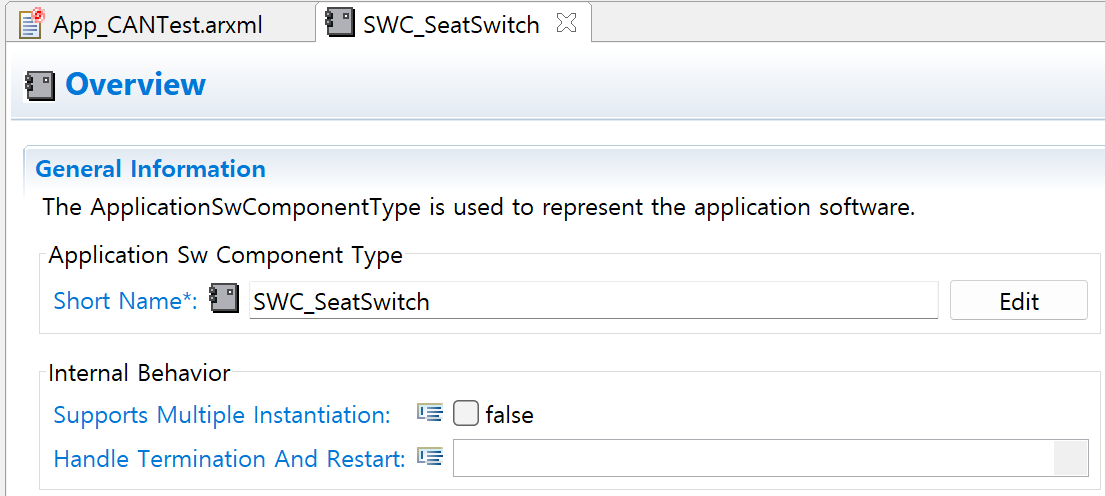The height and width of the screenshot is (496, 1105).
Task: Click the ApplicationSwComponentType description text
Action: (x=479, y=208)
